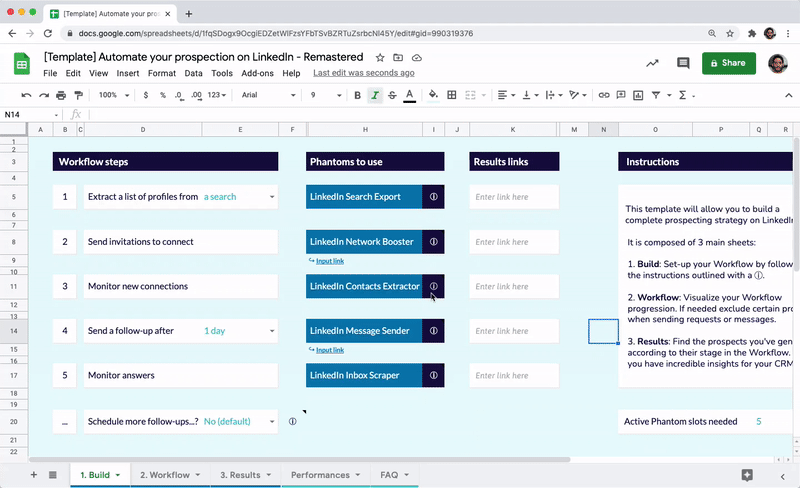Open comment history icon
Screen dimensions: 800x488
[683, 63]
